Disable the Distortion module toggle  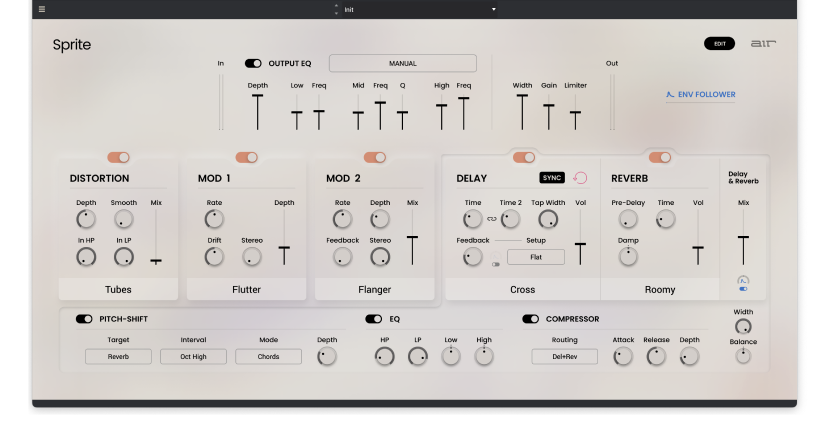[118, 157]
